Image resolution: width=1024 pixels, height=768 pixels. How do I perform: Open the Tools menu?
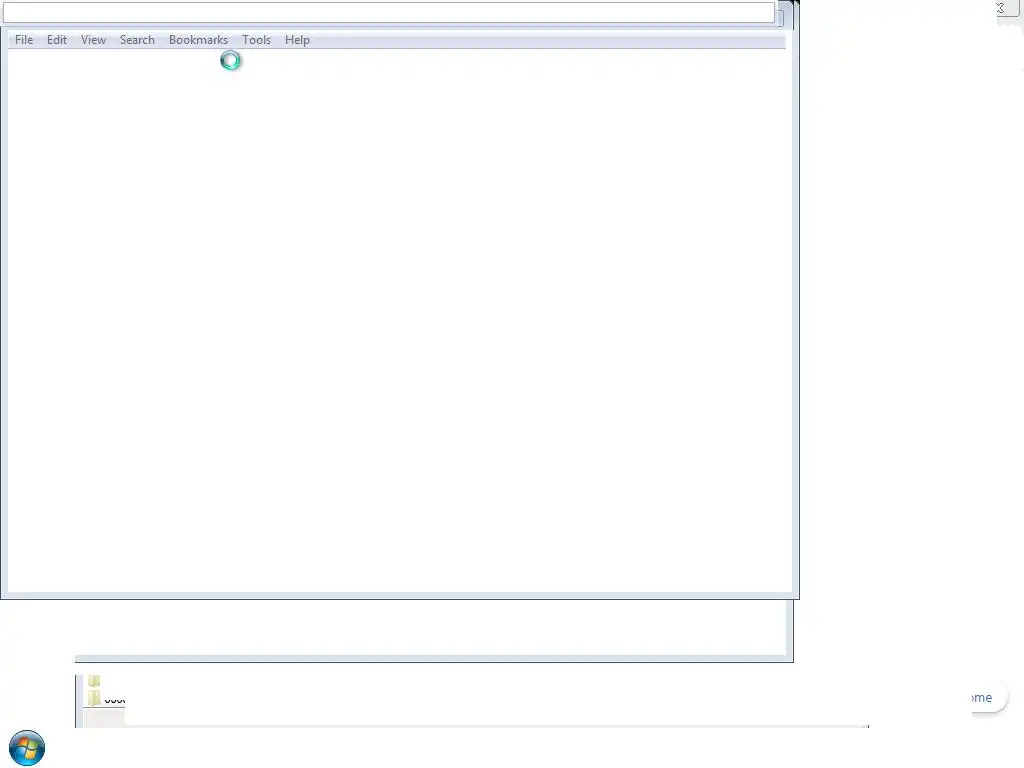click(257, 40)
